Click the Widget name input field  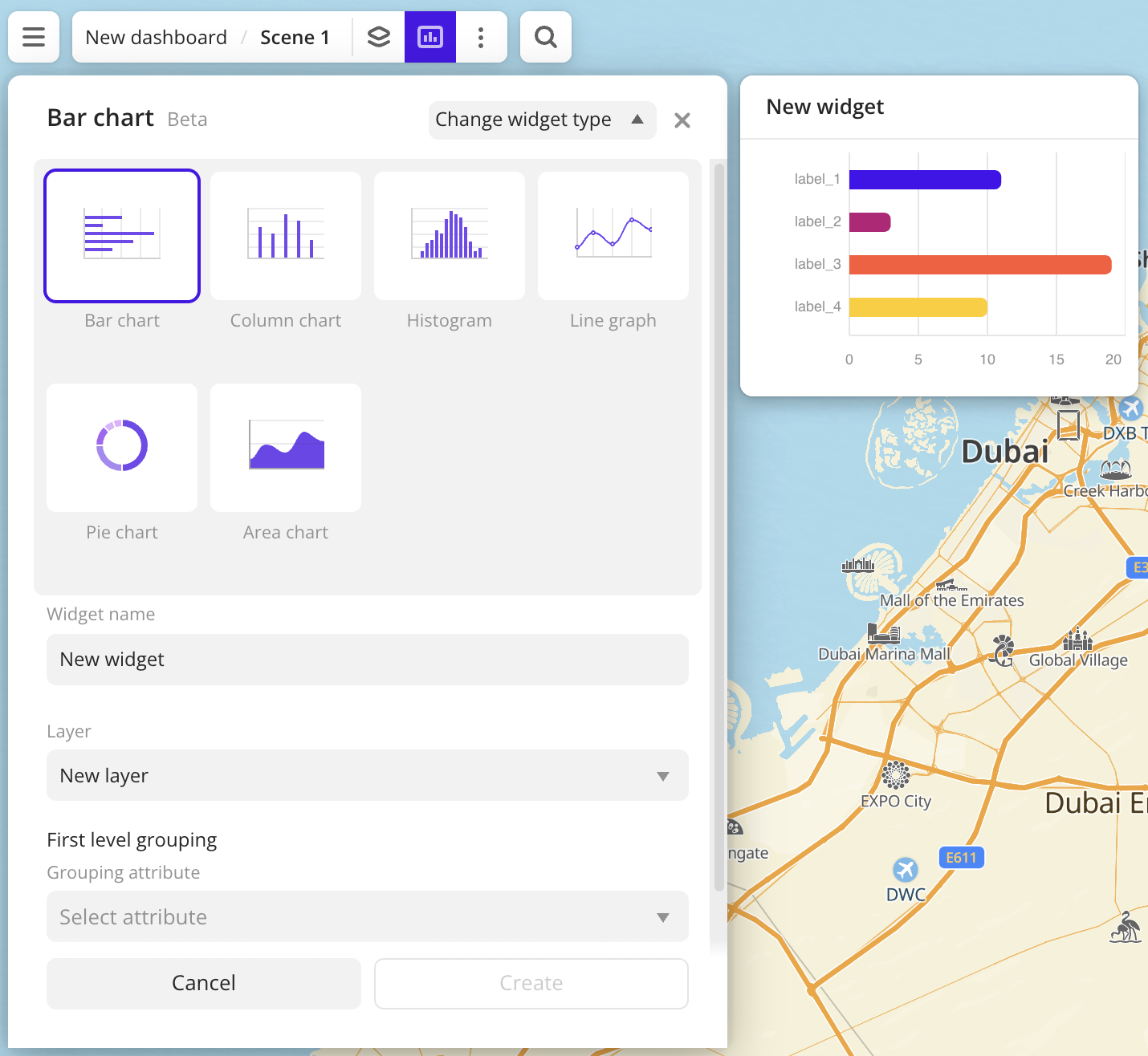368,660
